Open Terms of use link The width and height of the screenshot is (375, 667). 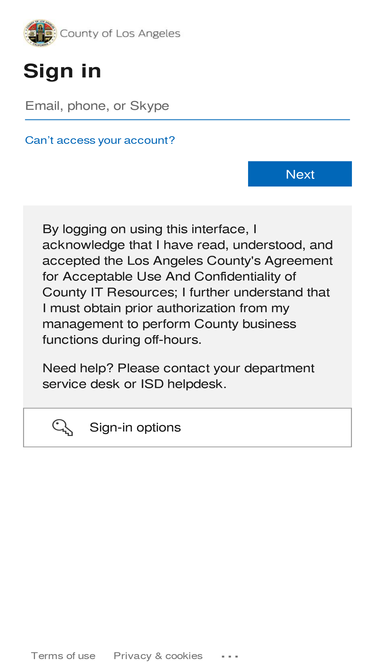(63, 656)
